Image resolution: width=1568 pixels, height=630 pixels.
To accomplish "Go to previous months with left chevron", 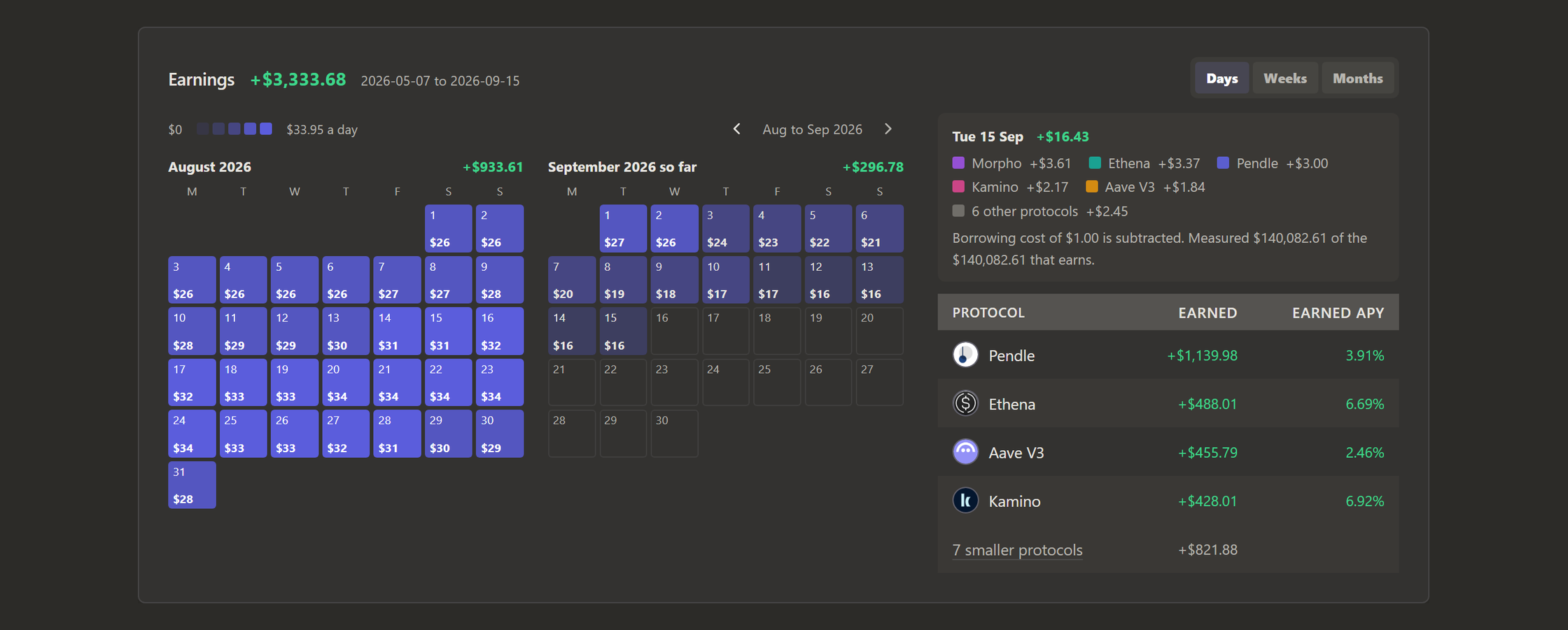I will point(736,129).
